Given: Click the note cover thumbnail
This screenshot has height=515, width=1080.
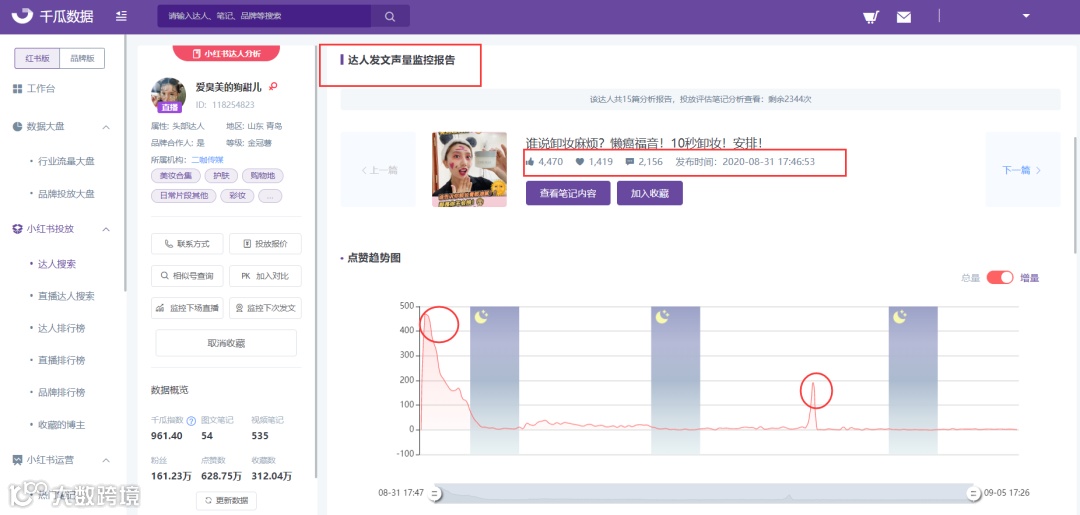Looking at the screenshot, I should point(470,169).
